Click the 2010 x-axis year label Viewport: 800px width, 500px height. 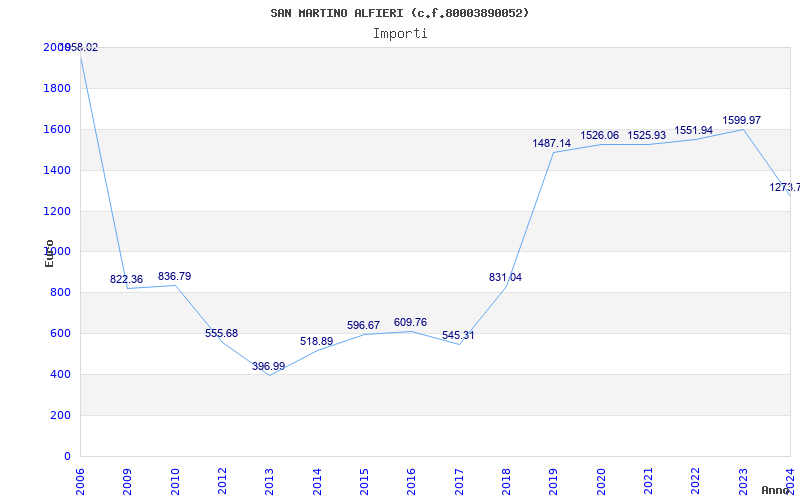174,481
